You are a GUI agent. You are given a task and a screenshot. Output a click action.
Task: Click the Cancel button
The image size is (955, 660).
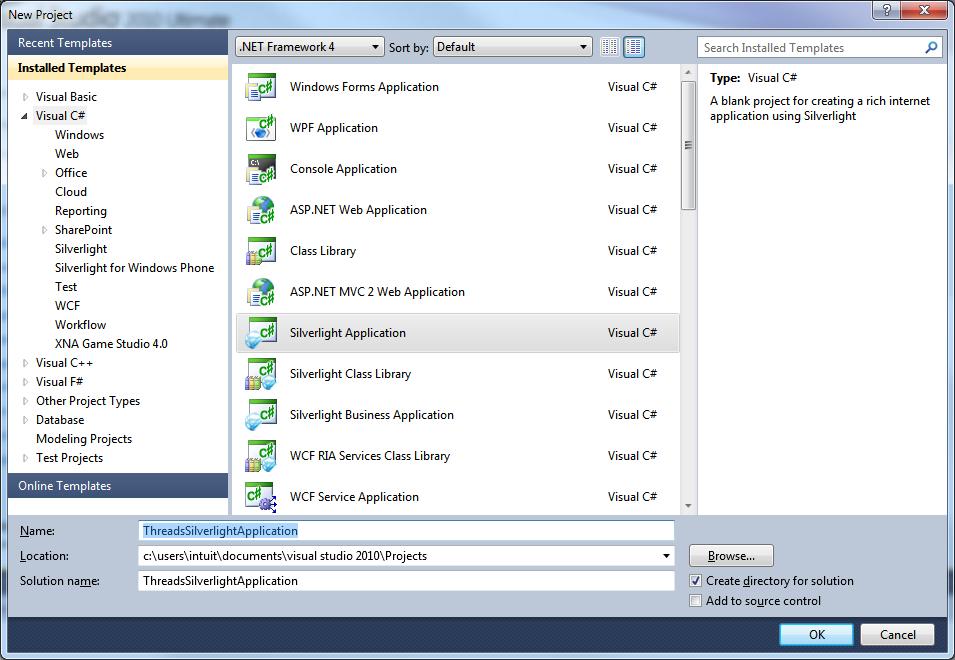tap(897, 634)
